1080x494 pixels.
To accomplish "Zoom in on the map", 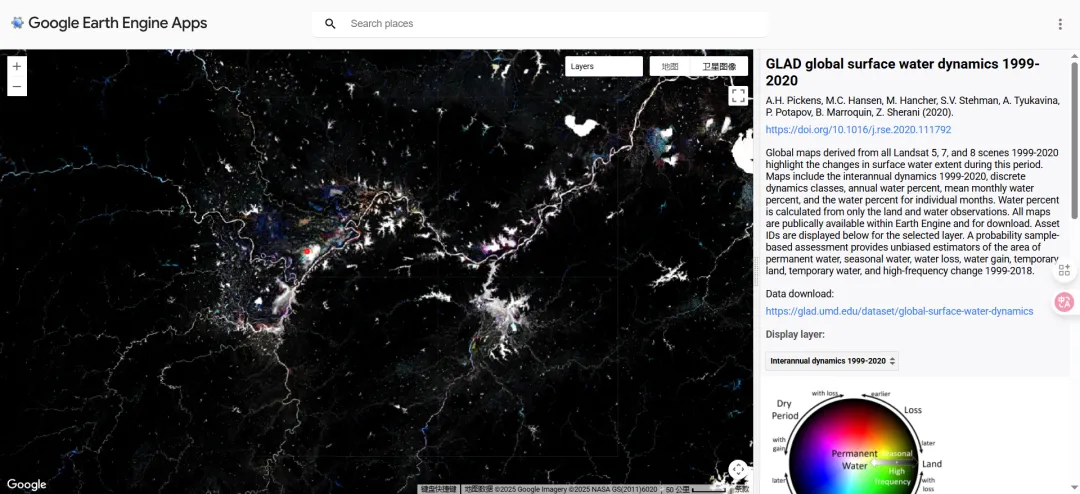I will [x=17, y=67].
